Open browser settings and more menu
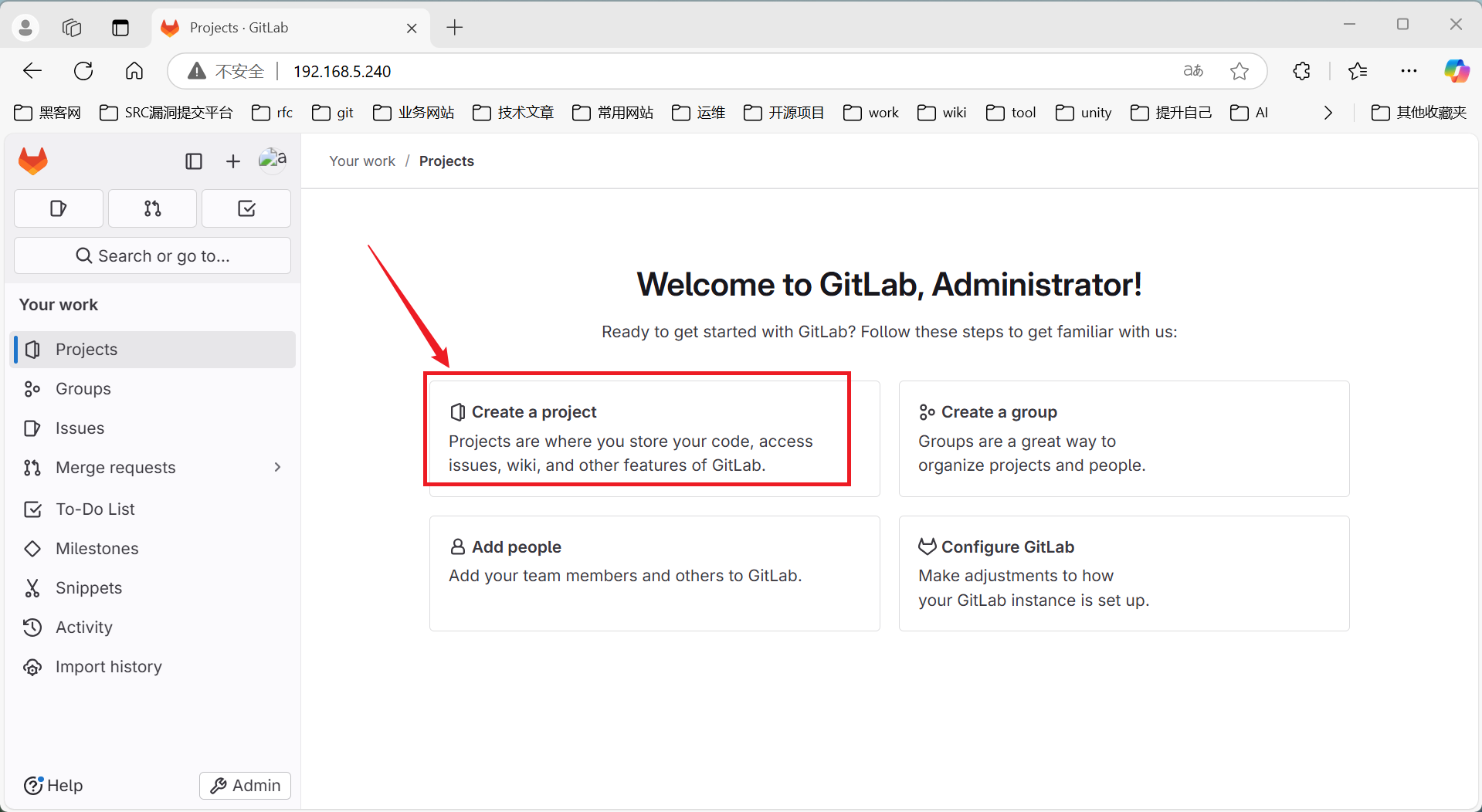The width and height of the screenshot is (1482, 812). 1409,71
